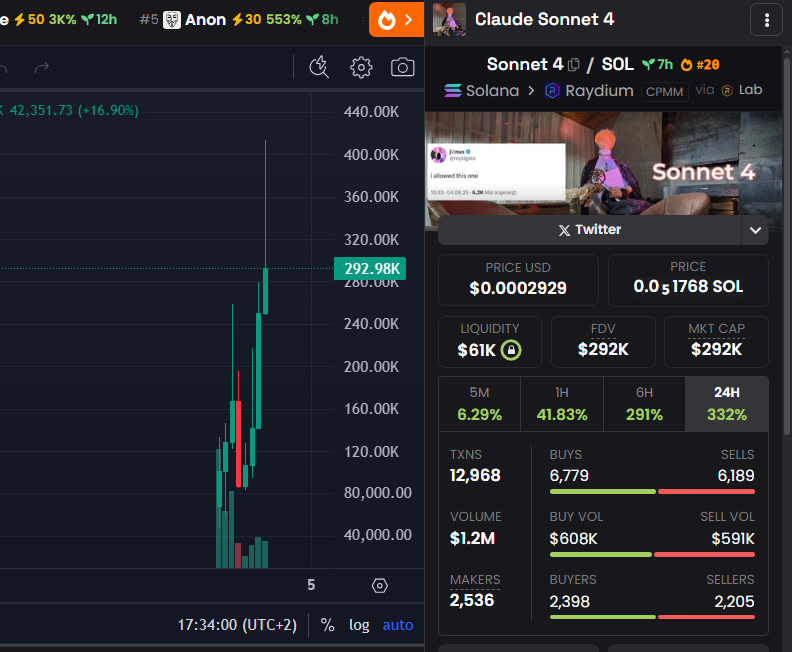Click the TXNS 12,968 value

tap(475, 475)
